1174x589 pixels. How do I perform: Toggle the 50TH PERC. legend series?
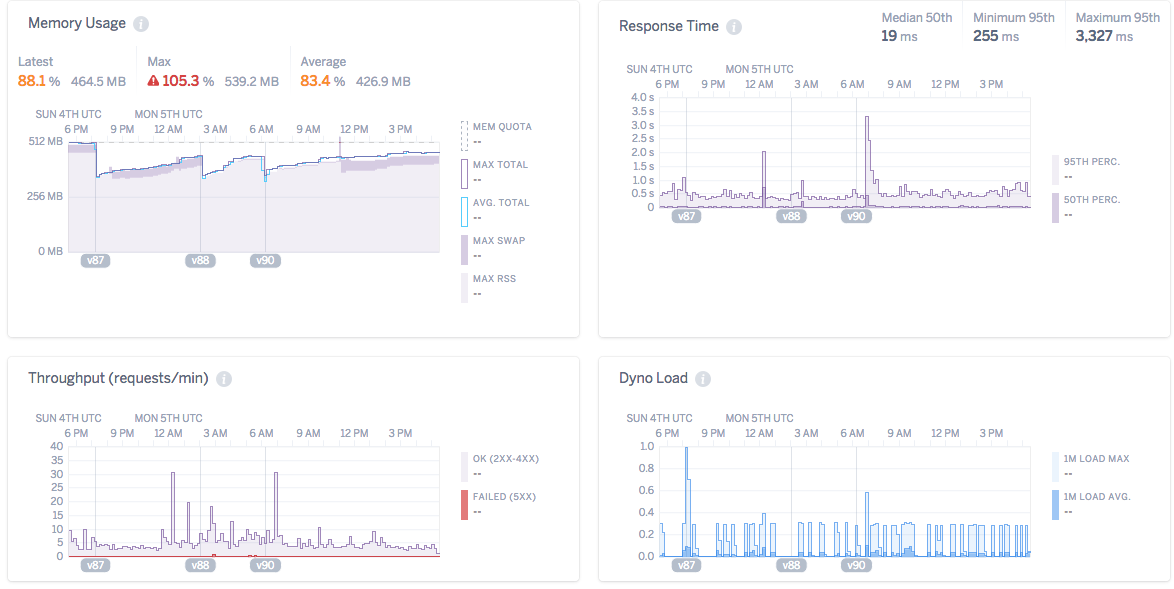pos(1086,207)
